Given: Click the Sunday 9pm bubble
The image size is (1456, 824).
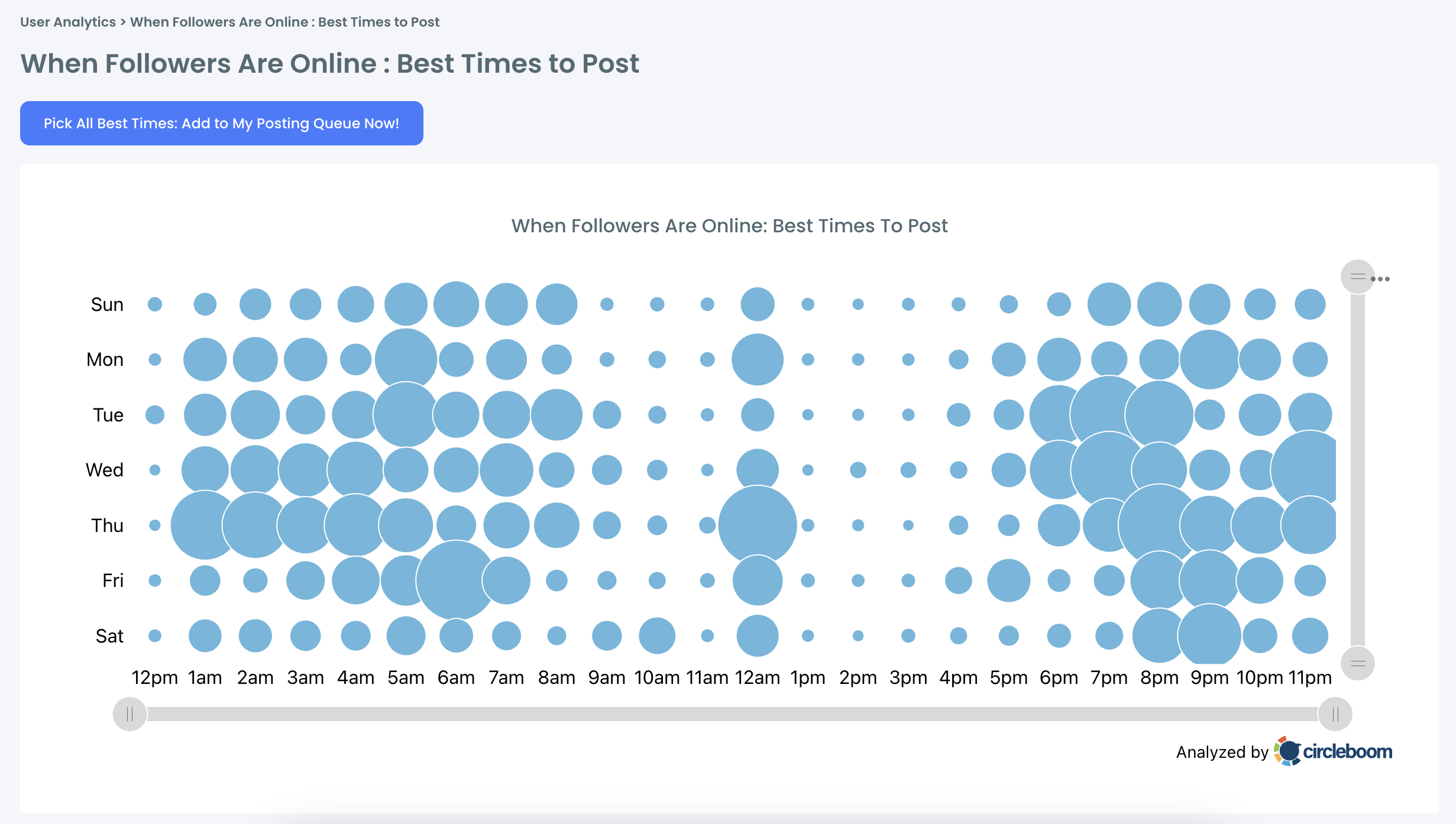Looking at the screenshot, I should 1209,304.
